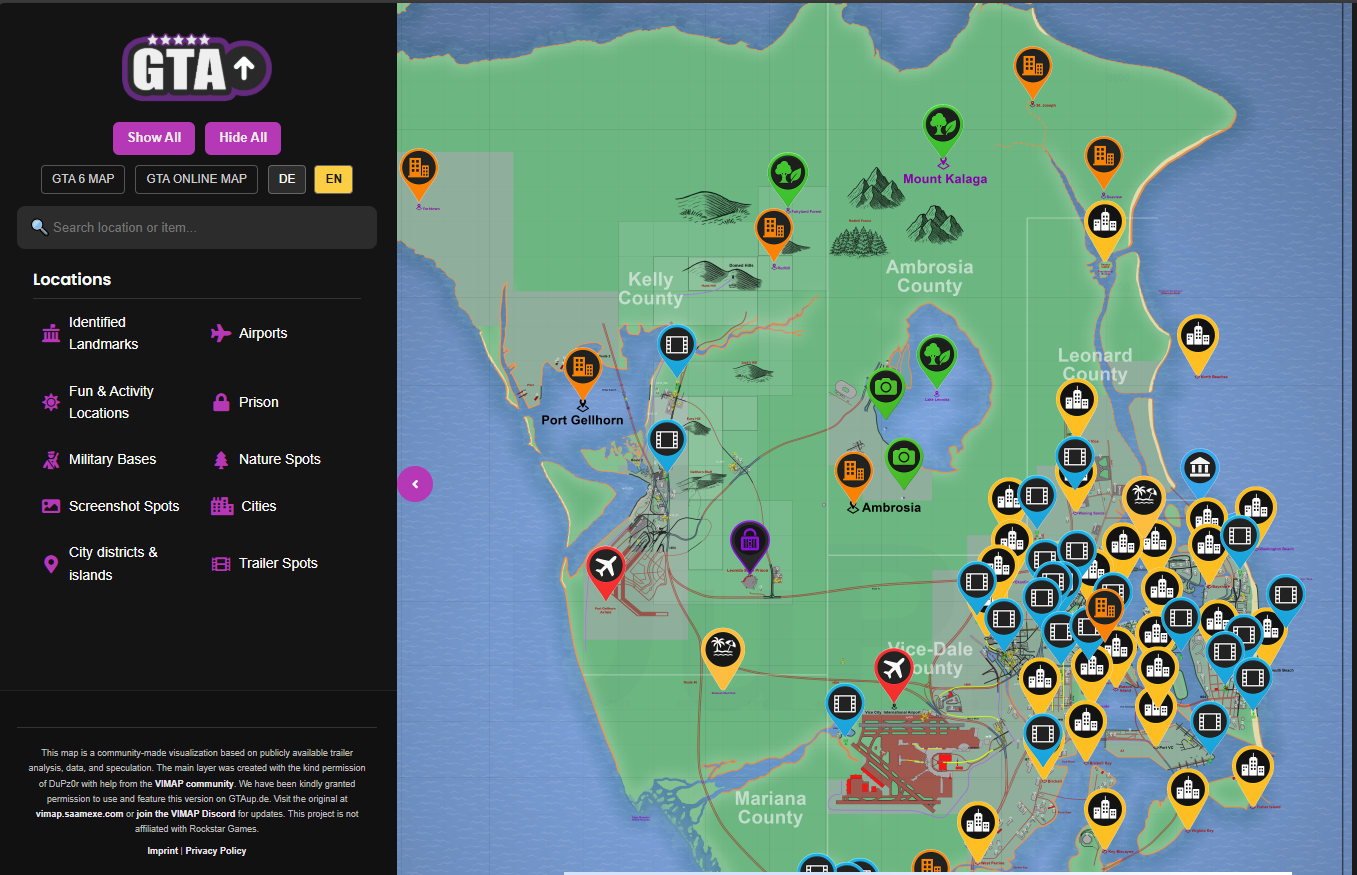Open the Imprint link

(x=163, y=851)
